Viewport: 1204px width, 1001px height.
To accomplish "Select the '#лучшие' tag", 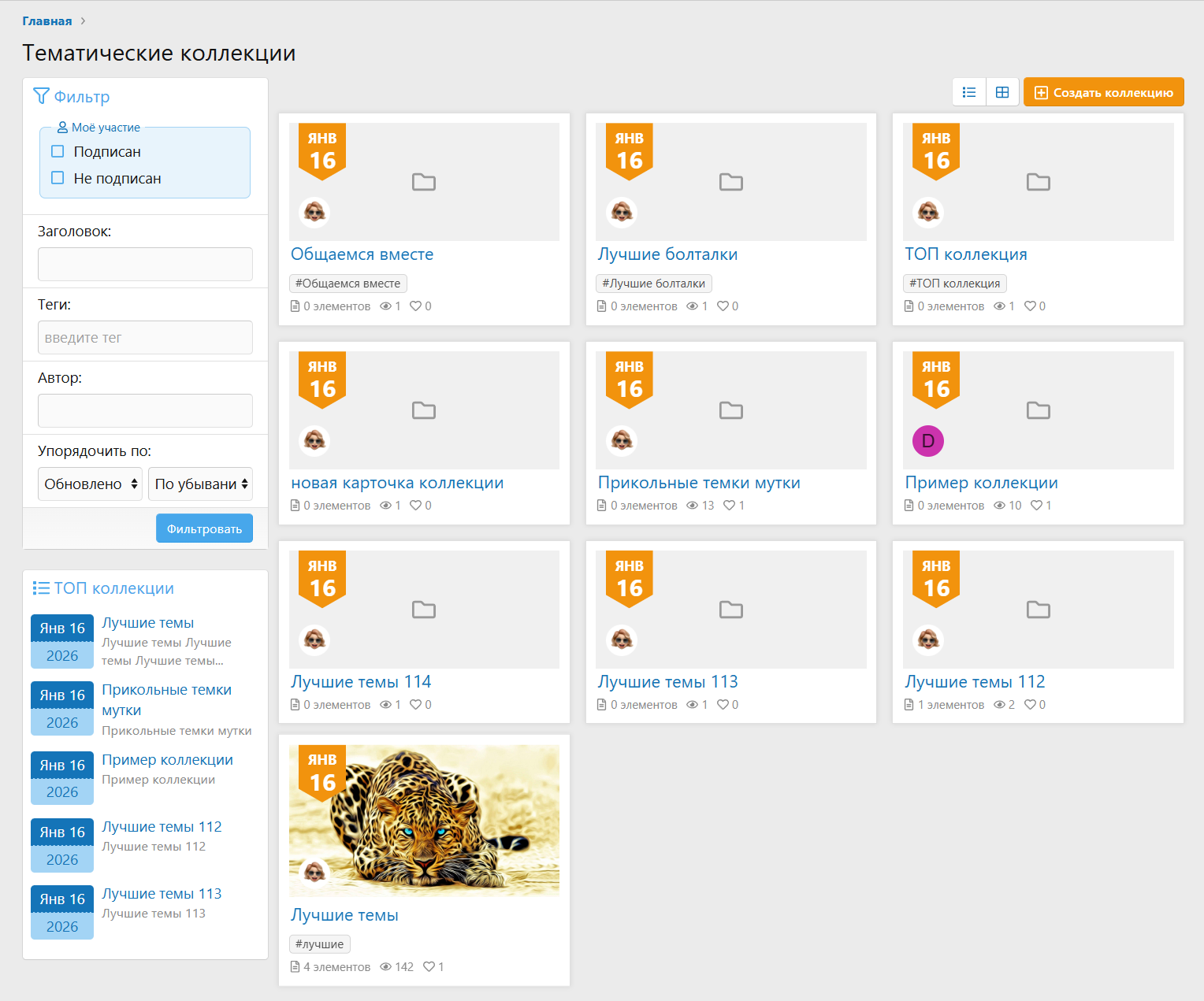I will tap(319, 944).
